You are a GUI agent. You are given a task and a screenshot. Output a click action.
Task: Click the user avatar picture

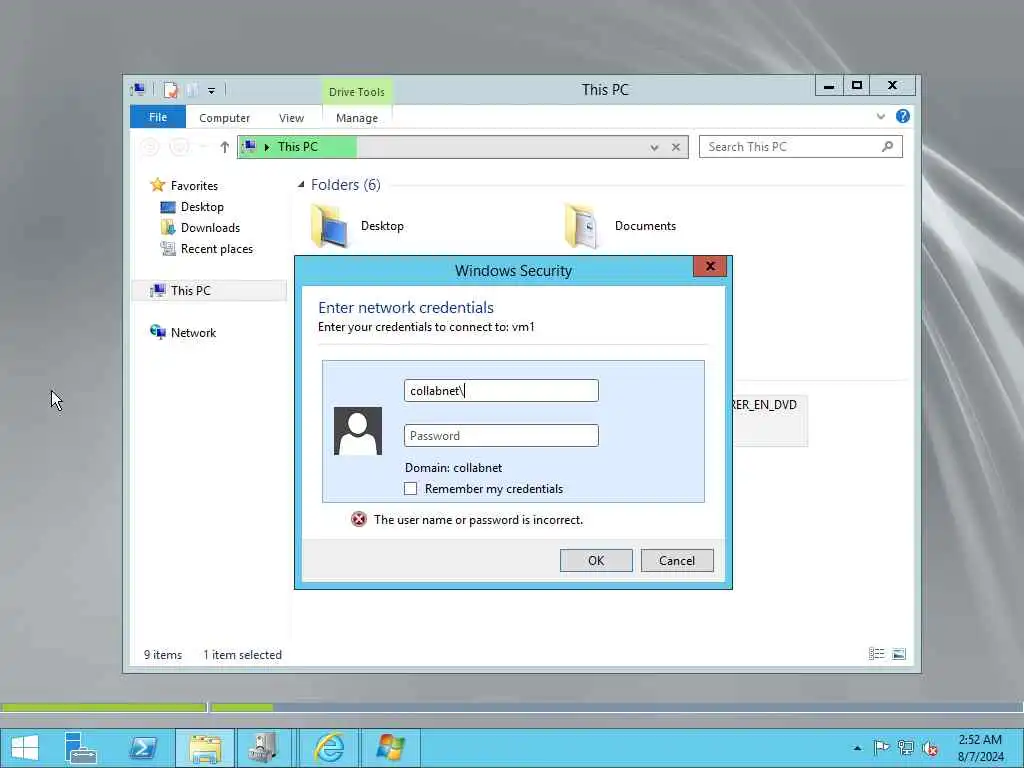coord(358,431)
